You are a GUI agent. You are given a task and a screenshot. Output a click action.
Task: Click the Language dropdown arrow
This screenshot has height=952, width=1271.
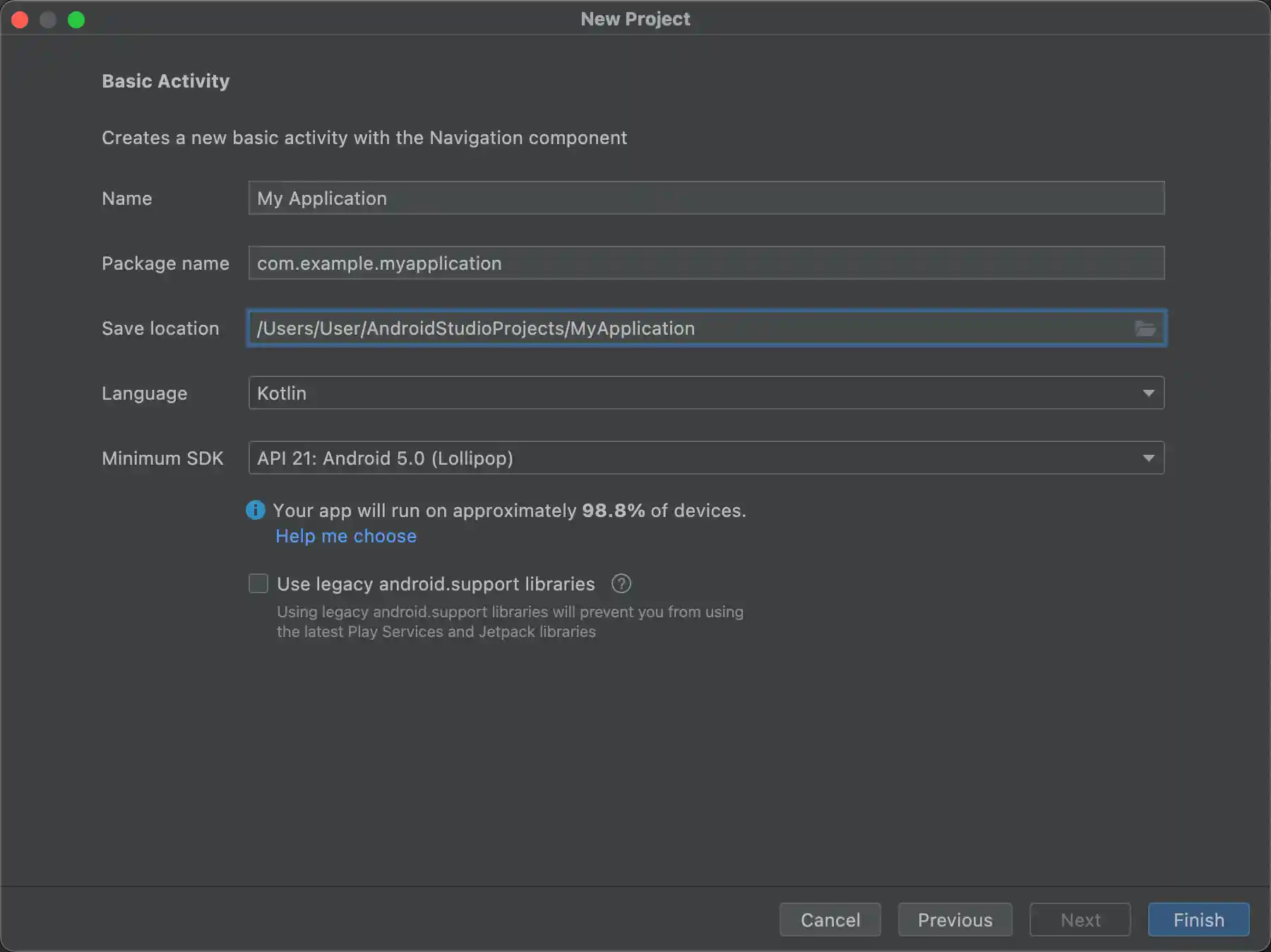[x=1149, y=393]
